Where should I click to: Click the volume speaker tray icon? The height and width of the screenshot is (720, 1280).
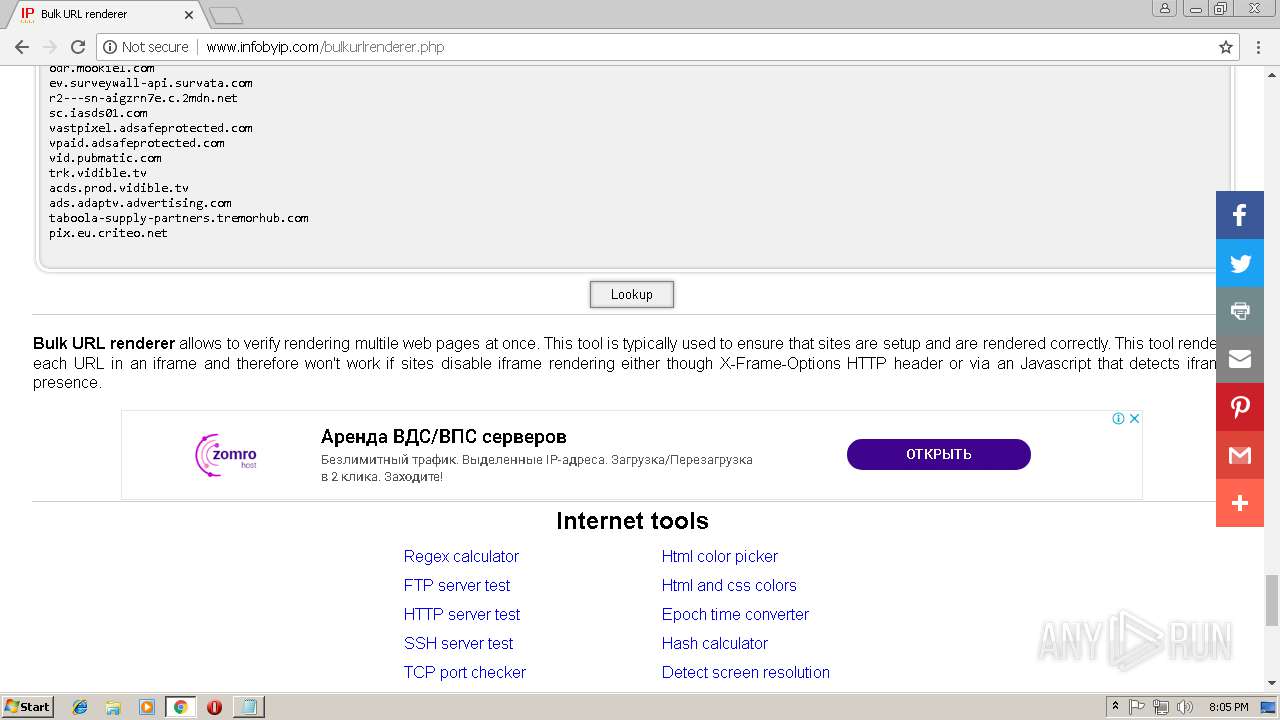(x=1185, y=707)
